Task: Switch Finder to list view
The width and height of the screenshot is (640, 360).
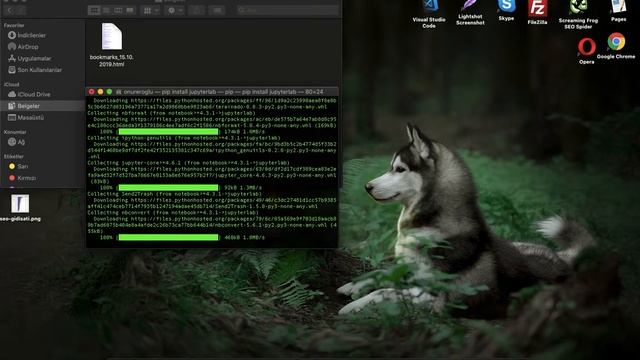Action: click(x=106, y=10)
